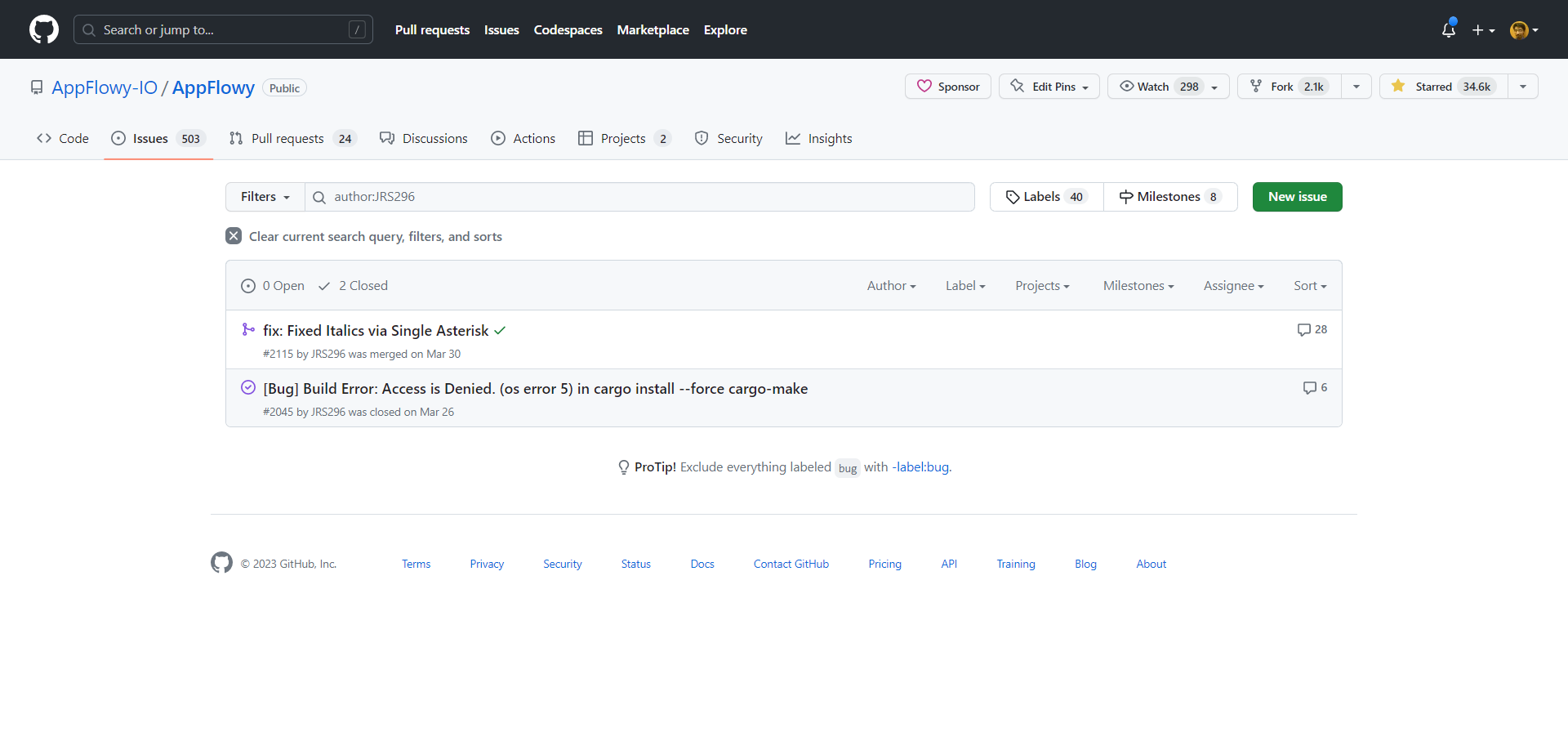Fork the AppFlowy repository
The width and height of the screenshot is (1568, 732).
click(x=1290, y=87)
